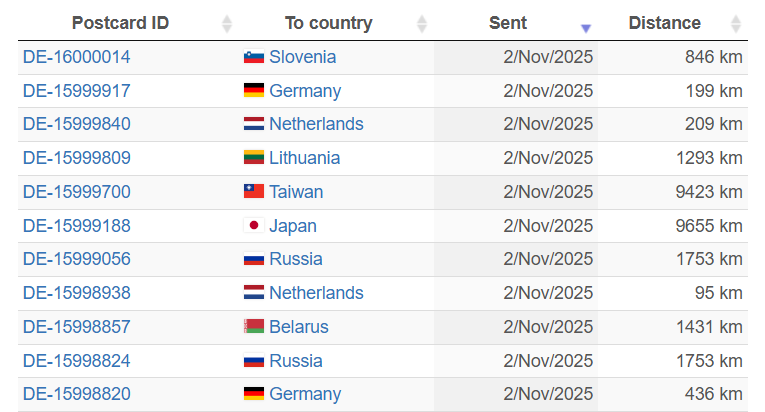Click the first Russia flag icon

(x=253, y=260)
